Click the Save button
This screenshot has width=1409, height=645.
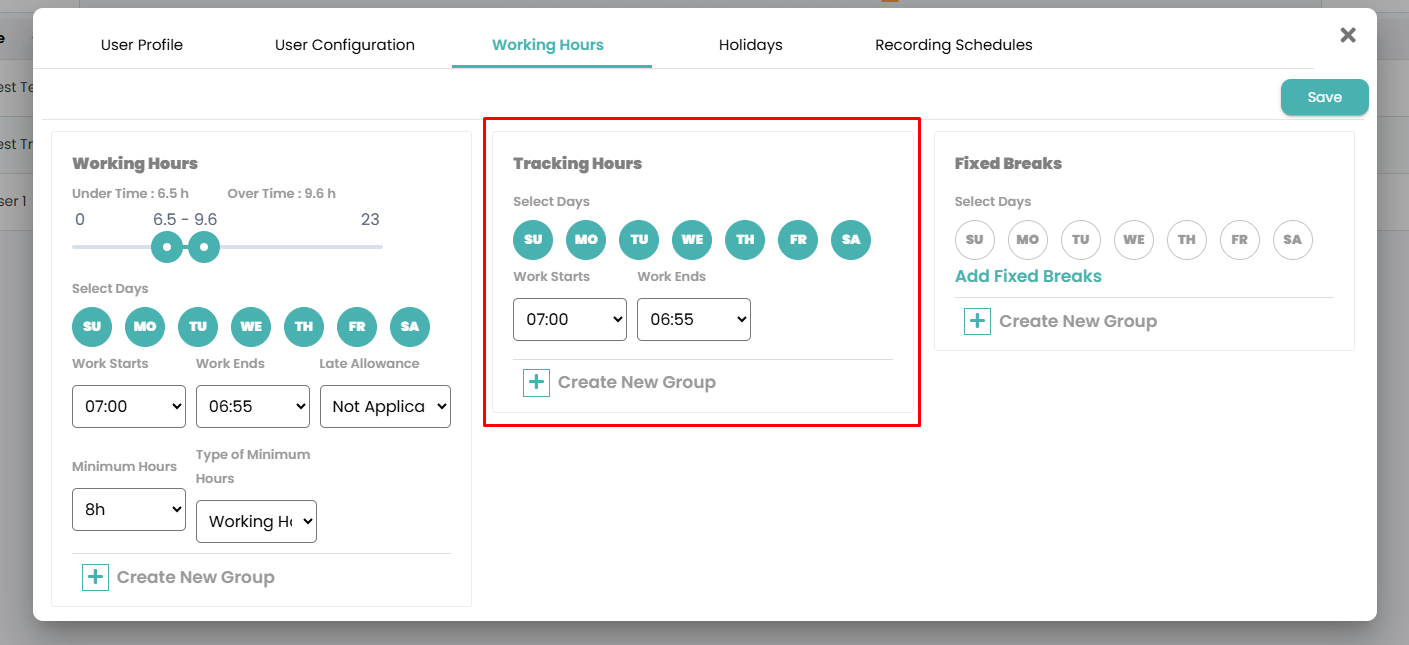(x=1325, y=97)
